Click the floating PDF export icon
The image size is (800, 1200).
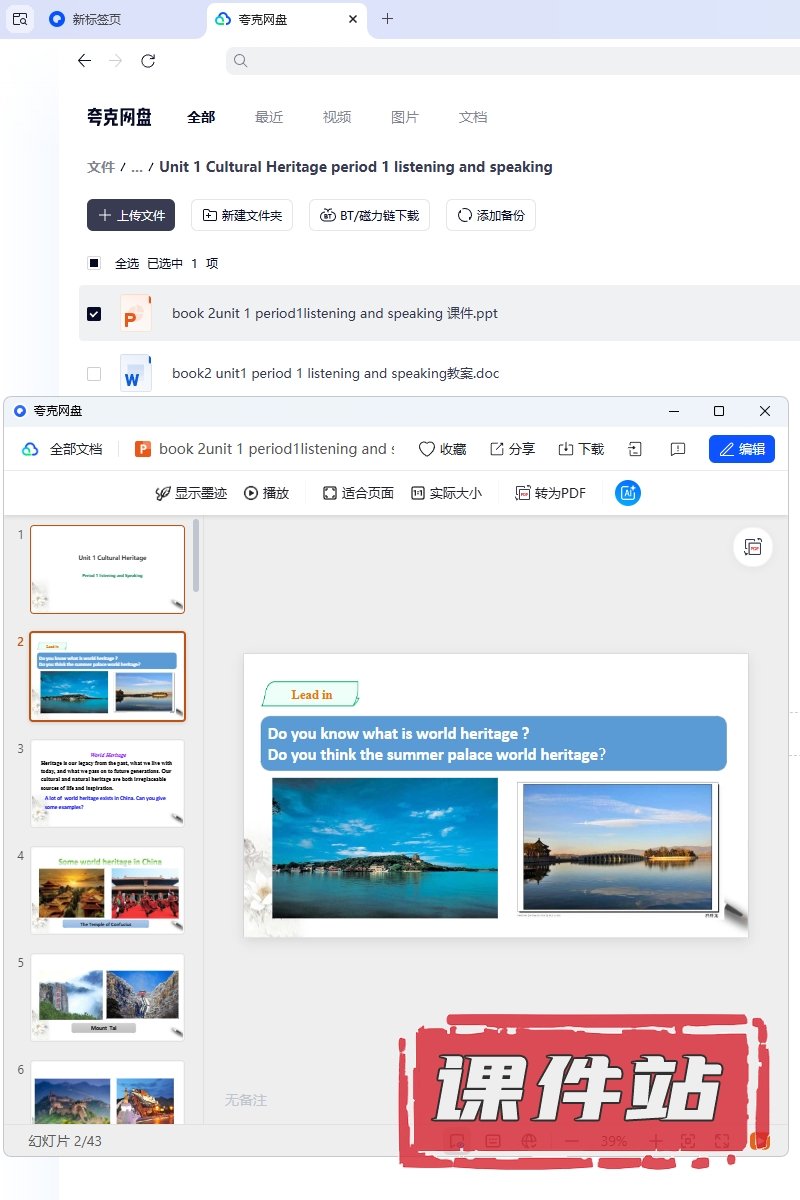coord(753,547)
